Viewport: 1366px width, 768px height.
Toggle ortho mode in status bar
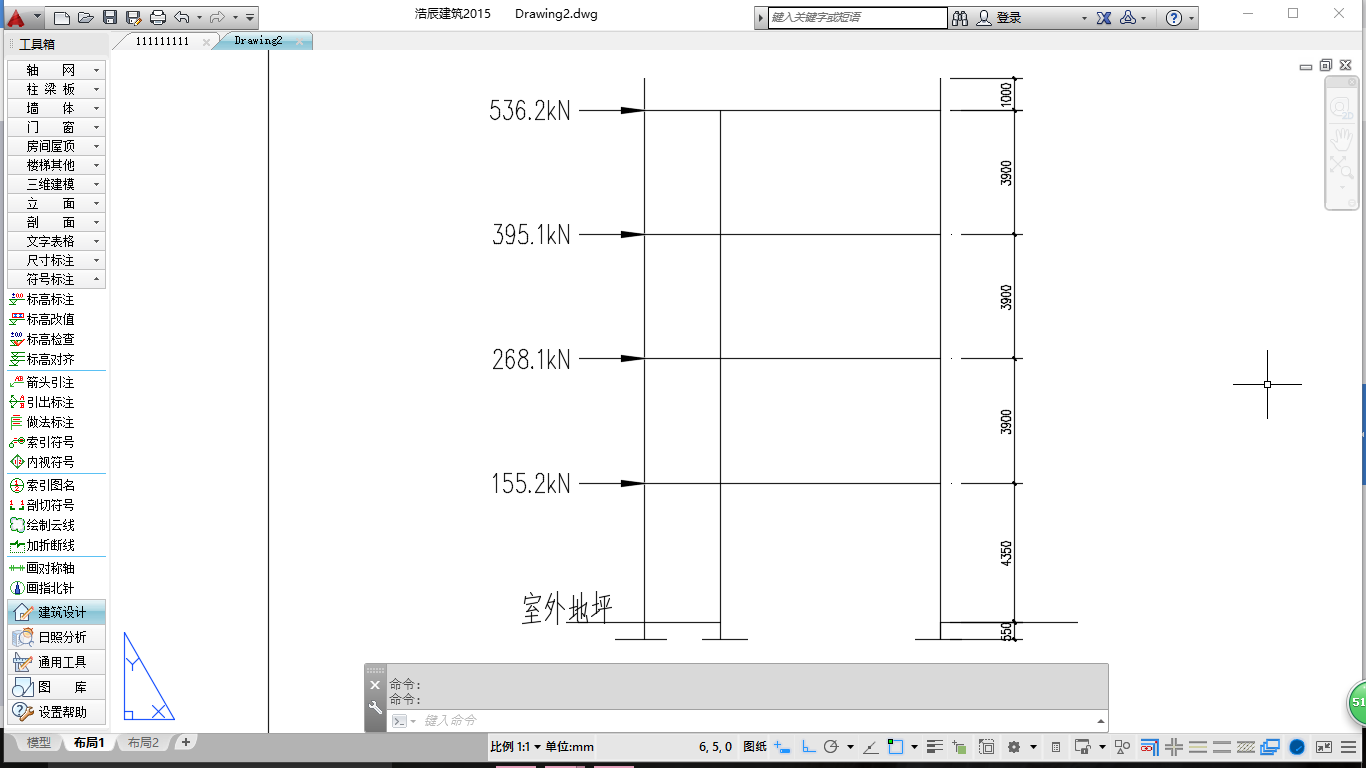tap(808, 746)
